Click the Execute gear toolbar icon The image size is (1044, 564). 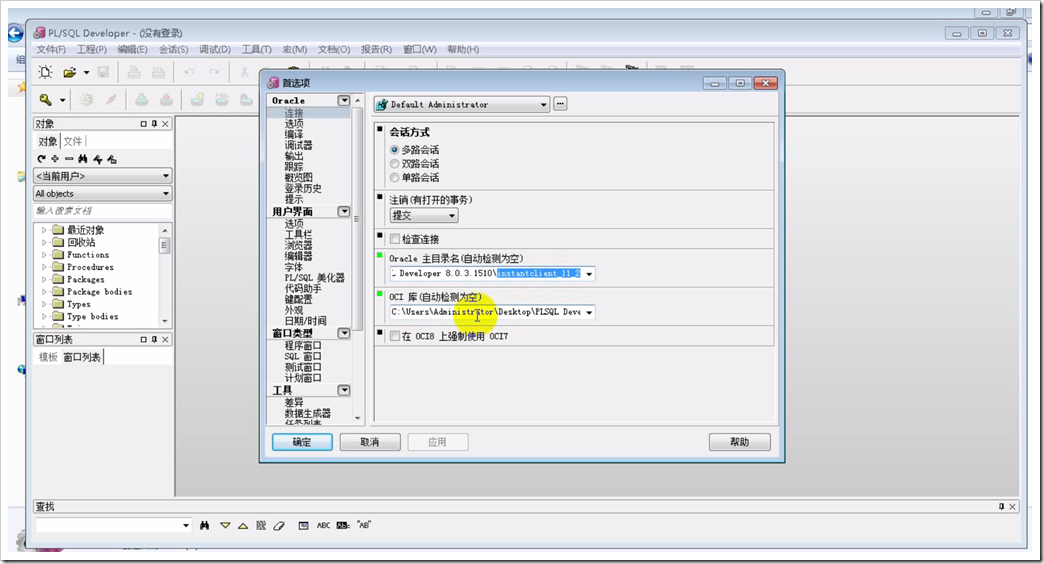(x=87, y=100)
